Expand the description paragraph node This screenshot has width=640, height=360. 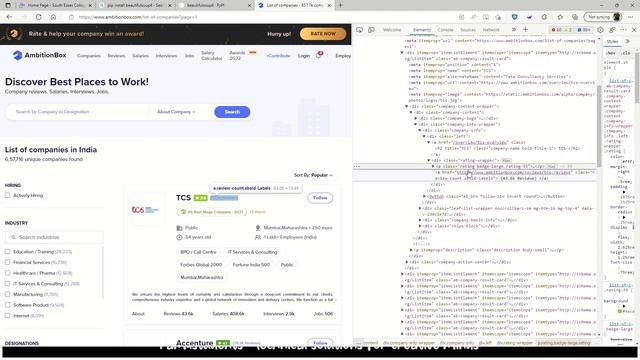point(411,250)
